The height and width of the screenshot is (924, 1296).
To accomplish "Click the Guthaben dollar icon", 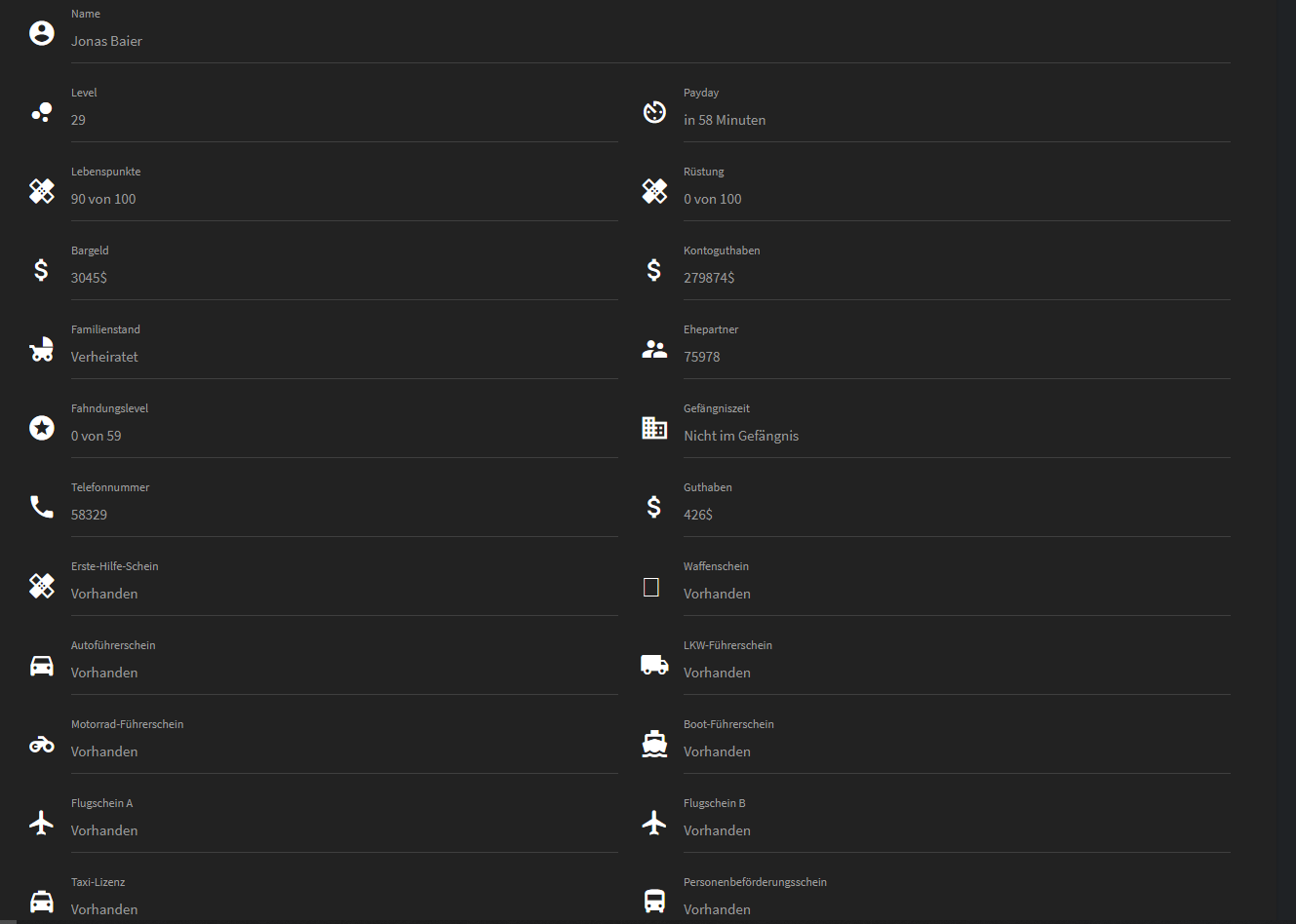I will (654, 507).
